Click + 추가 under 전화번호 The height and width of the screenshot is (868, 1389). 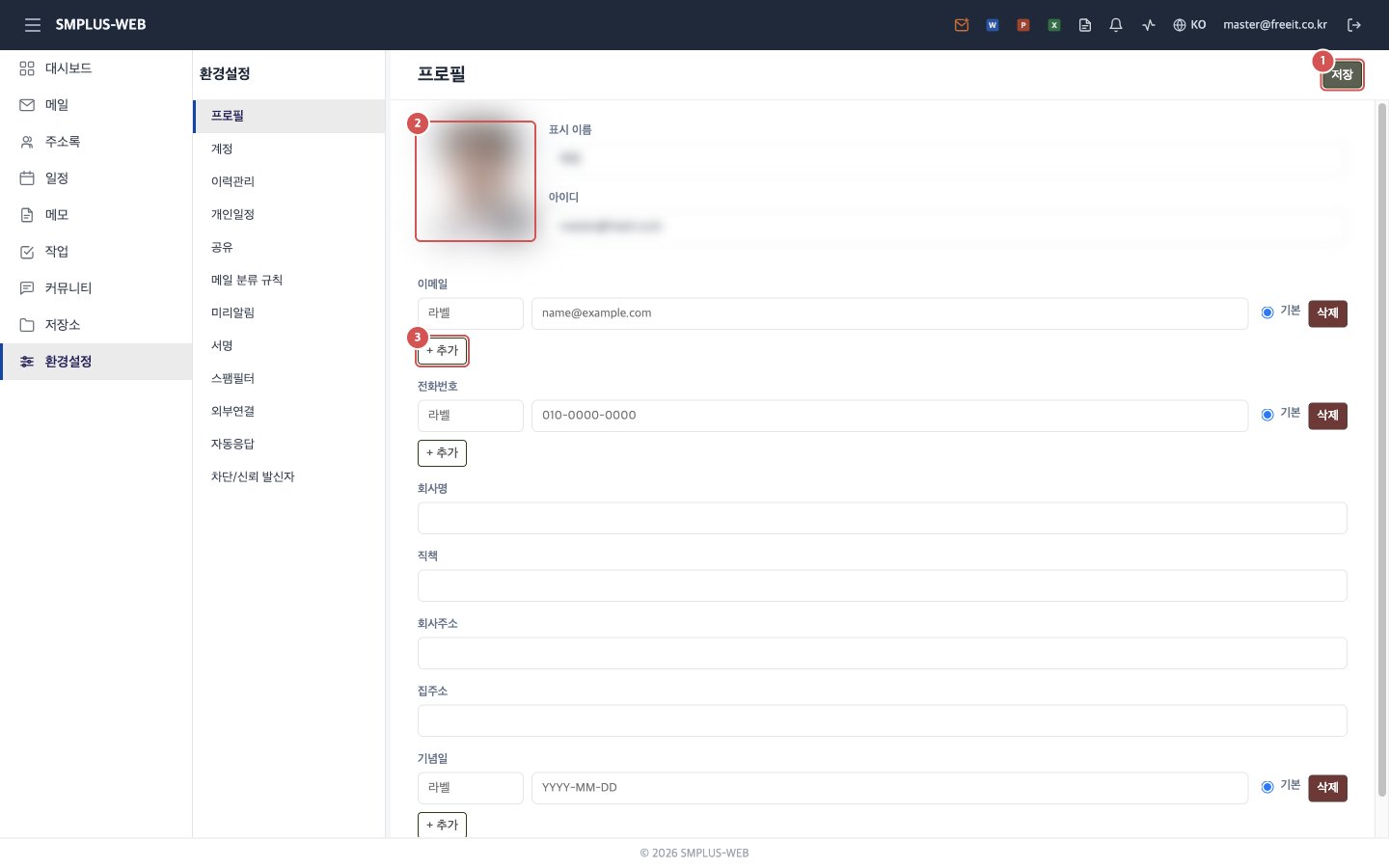442,453
